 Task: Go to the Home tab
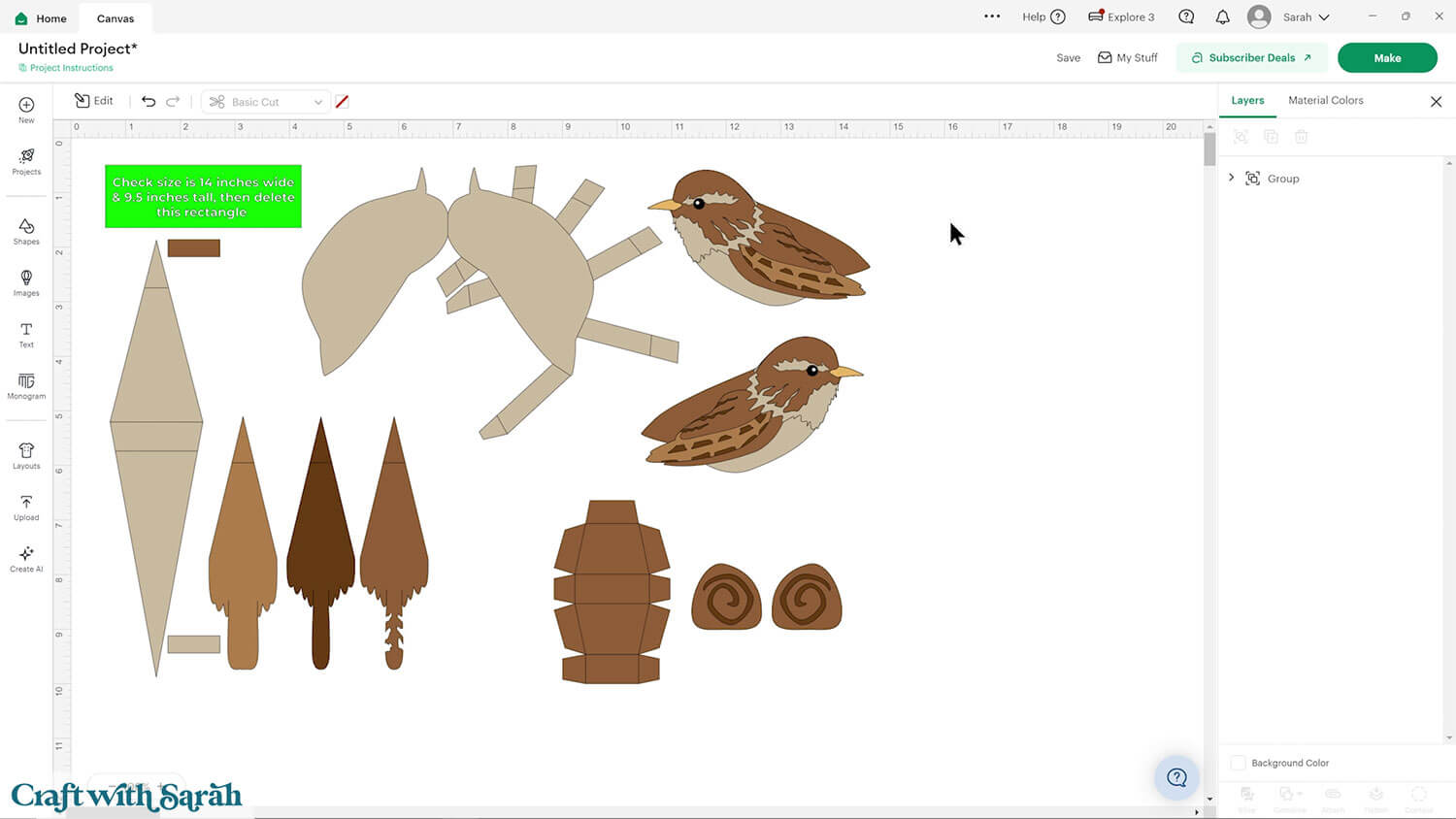click(x=41, y=18)
